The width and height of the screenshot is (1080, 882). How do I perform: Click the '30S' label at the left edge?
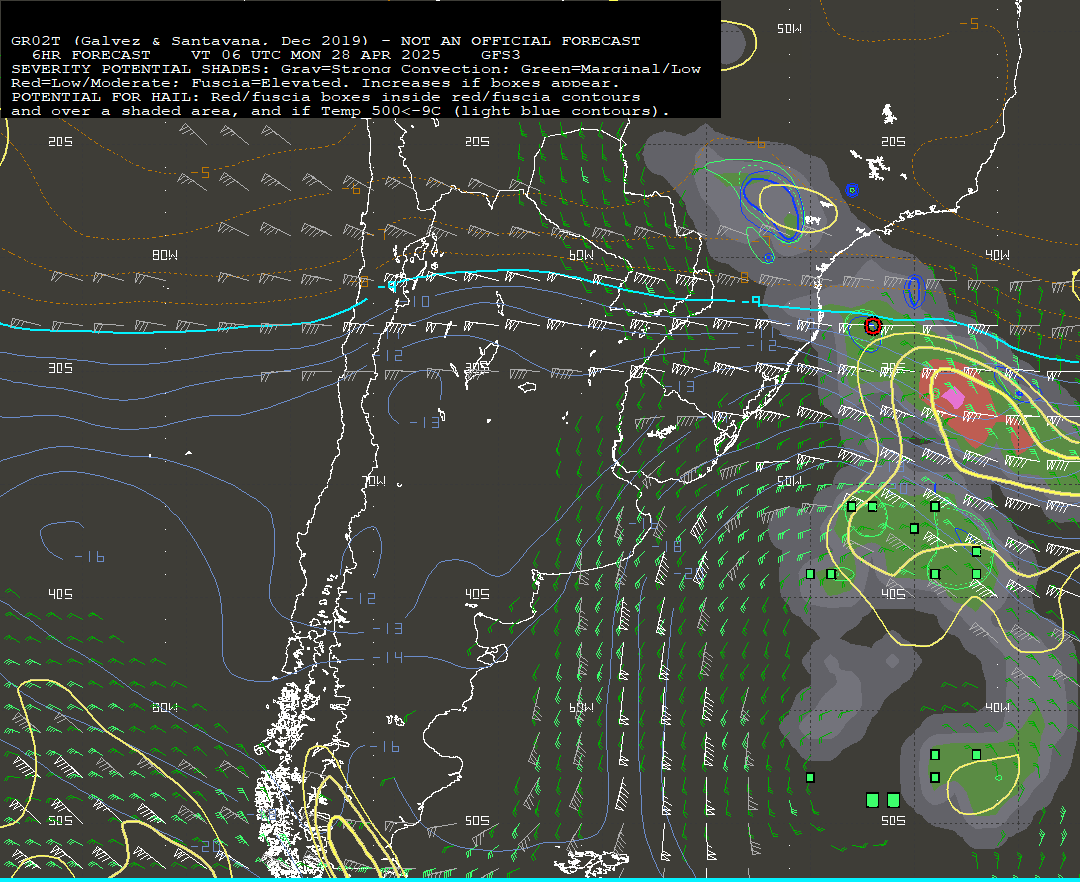tap(61, 368)
